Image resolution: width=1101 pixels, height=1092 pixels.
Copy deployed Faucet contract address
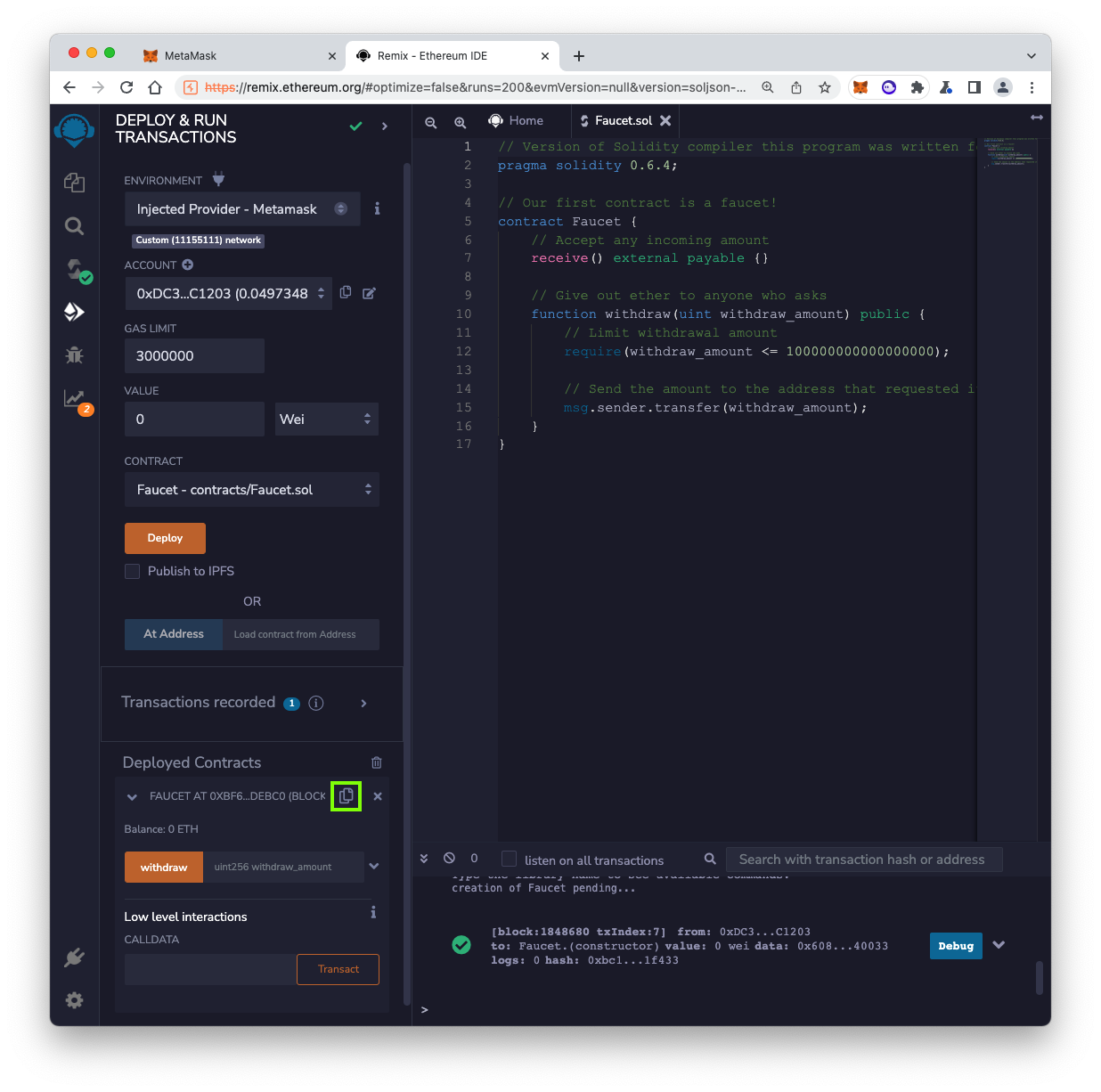347,795
